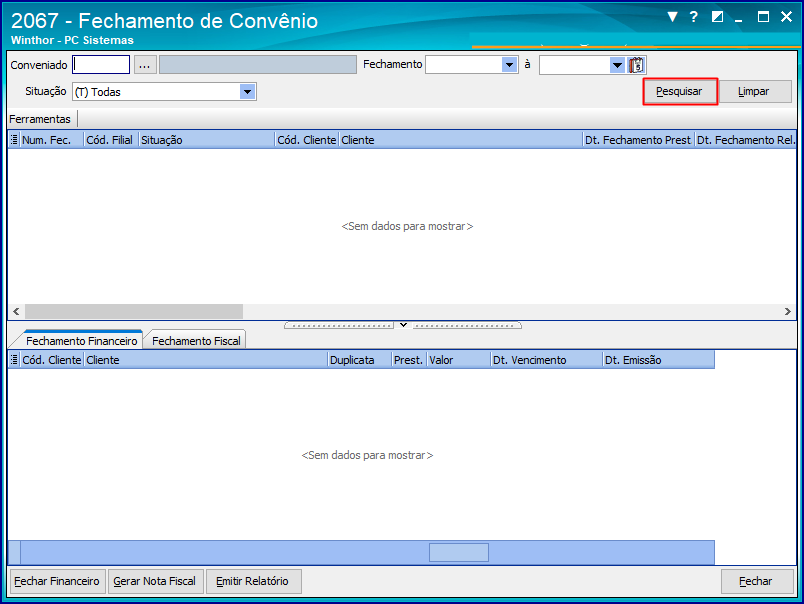The image size is (804, 604).
Task: Expand the Situação combo box
Action: pyautogui.click(x=248, y=92)
